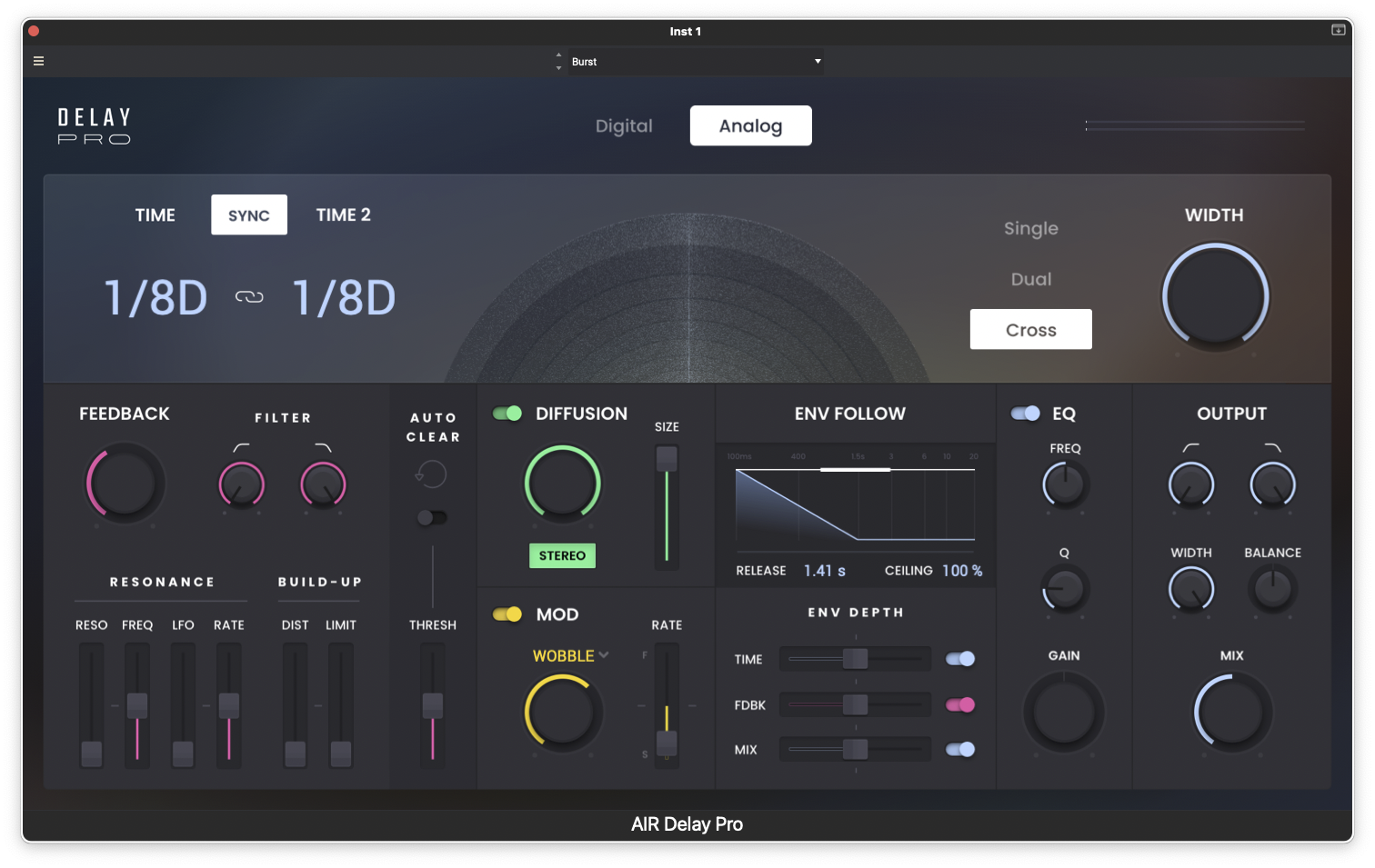
Task: Click the Resonance RATE slider
Action: (229, 705)
